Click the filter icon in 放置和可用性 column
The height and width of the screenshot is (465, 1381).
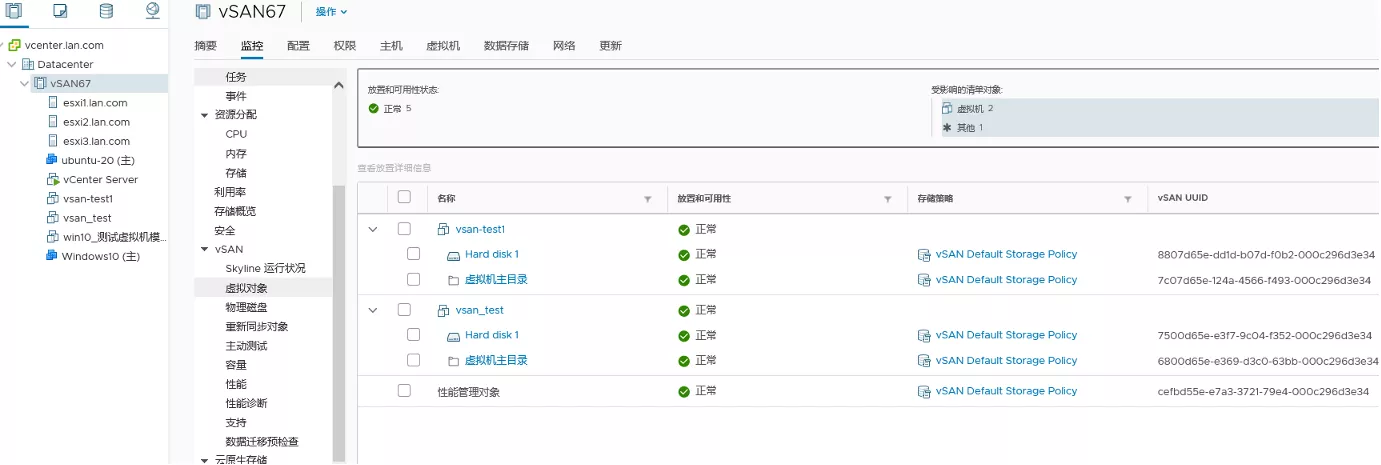coord(887,199)
